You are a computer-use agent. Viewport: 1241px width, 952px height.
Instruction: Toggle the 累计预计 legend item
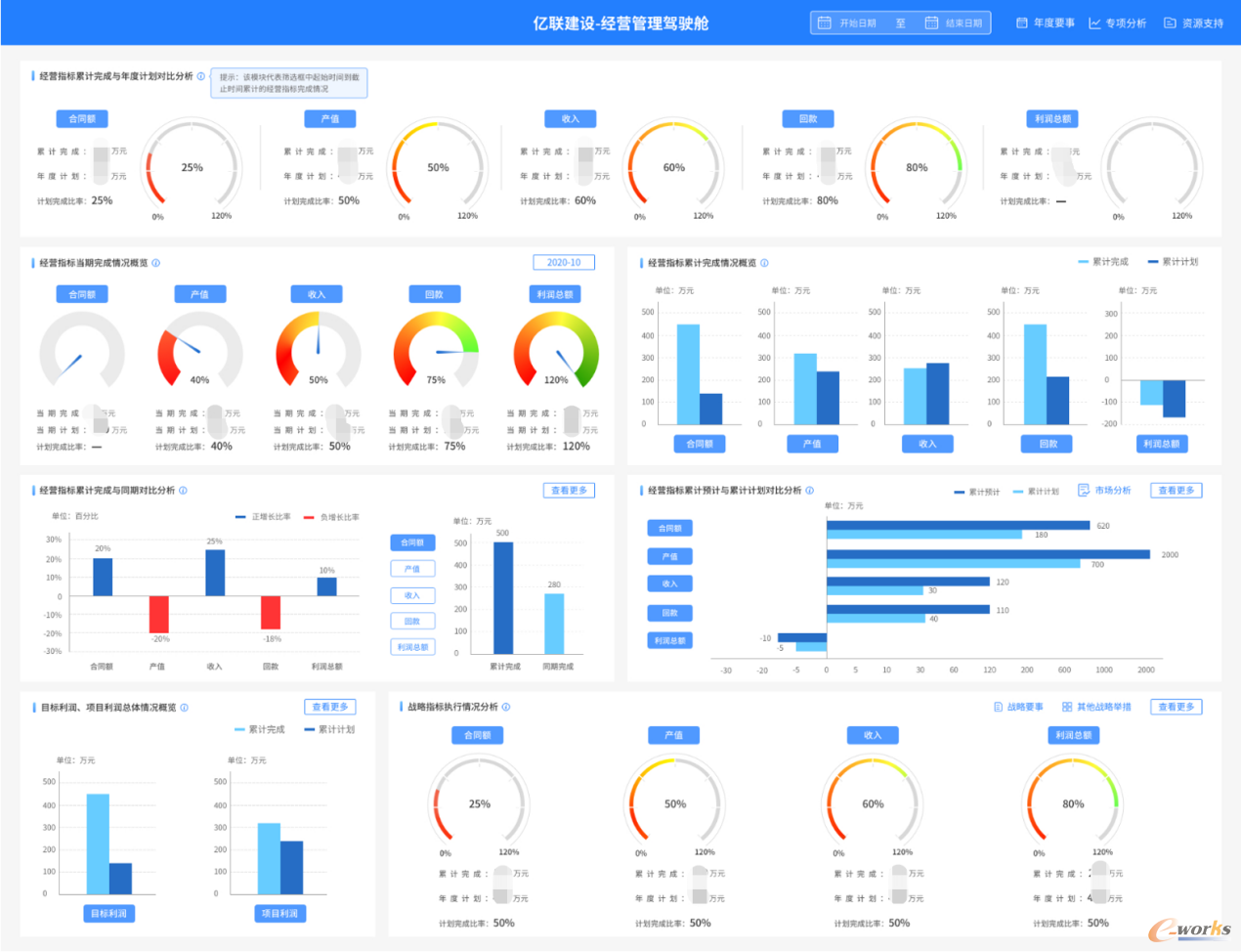[977, 492]
